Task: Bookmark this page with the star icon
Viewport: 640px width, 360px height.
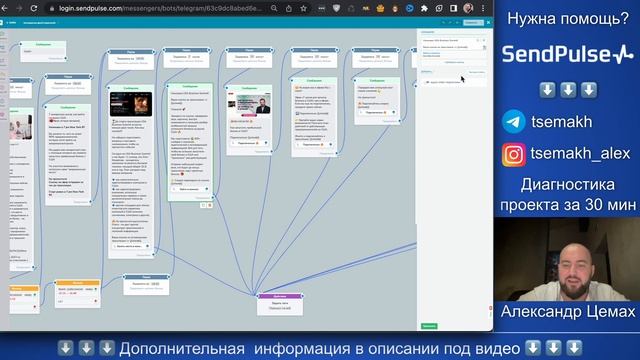Action: [x=303, y=8]
